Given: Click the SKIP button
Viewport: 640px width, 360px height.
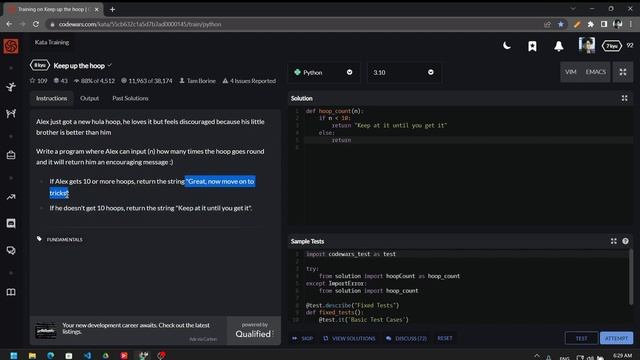Looking at the screenshot, I should click(x=303, y=338).
